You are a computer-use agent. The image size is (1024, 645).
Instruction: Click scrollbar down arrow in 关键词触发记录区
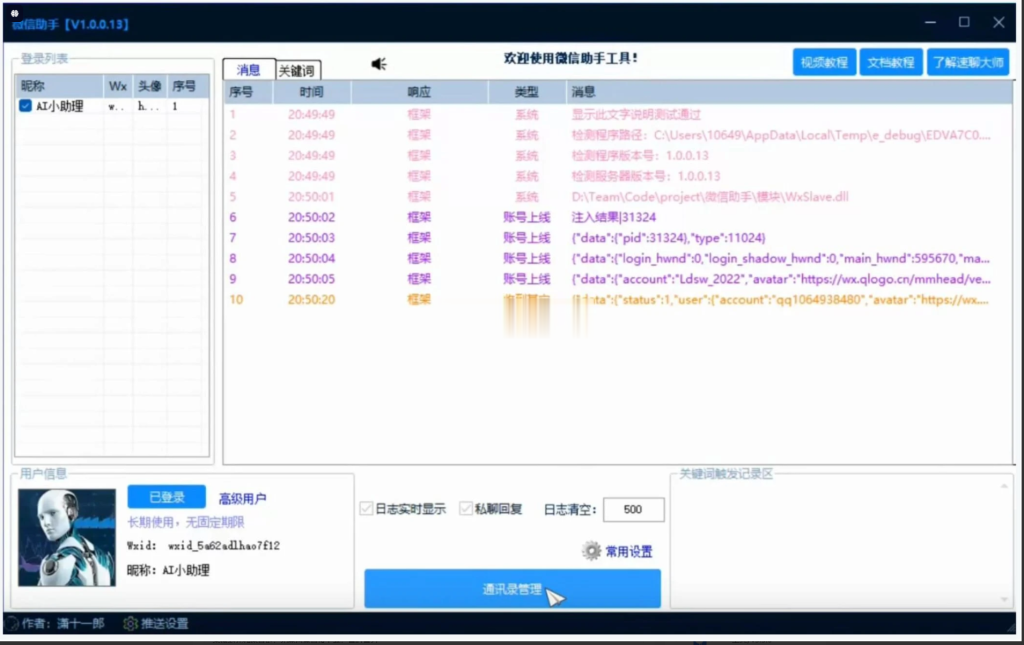coord(1004,599)
